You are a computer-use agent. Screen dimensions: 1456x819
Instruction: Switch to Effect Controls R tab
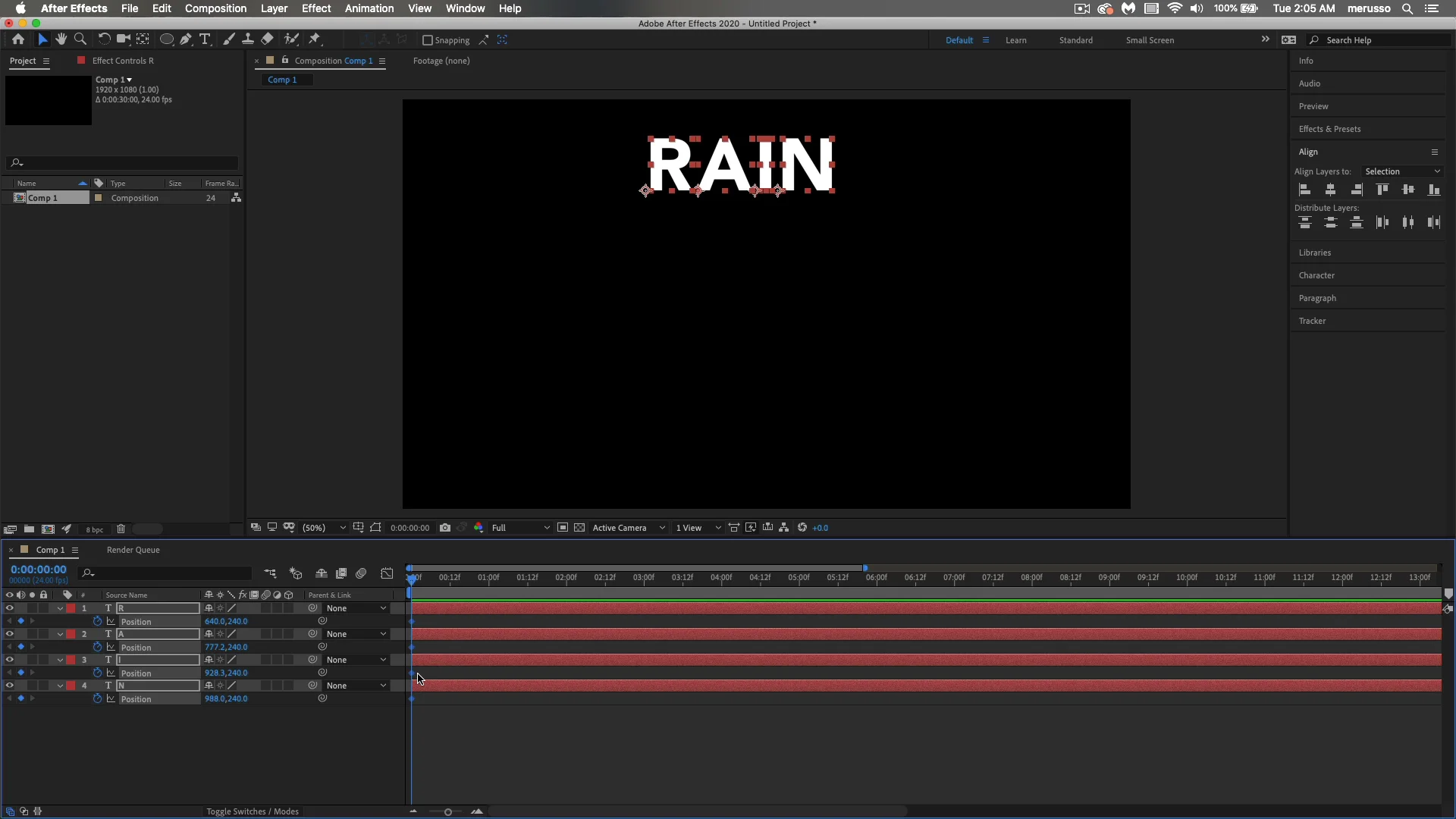pyautogui.click(x=123, y=61)
